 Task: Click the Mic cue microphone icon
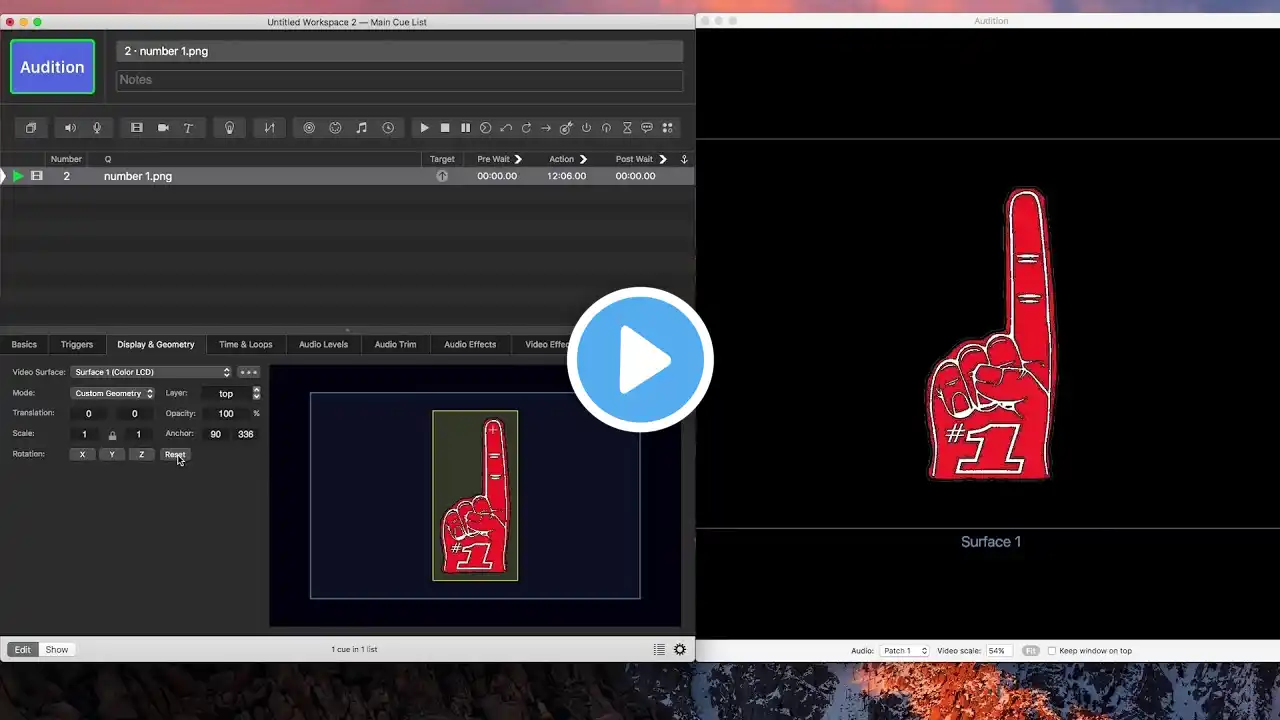97,128
